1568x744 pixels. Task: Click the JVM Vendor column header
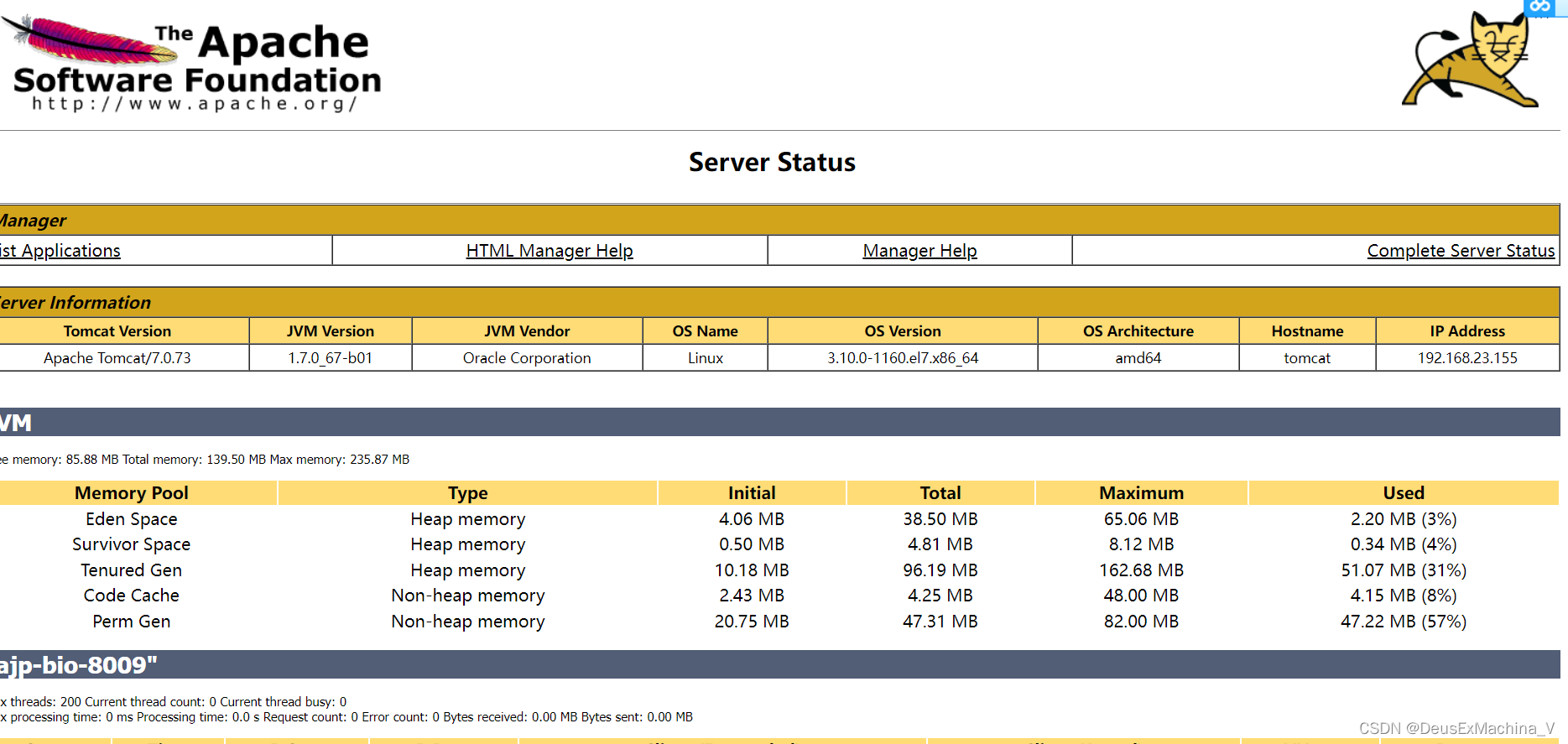(x=527, y=331)
